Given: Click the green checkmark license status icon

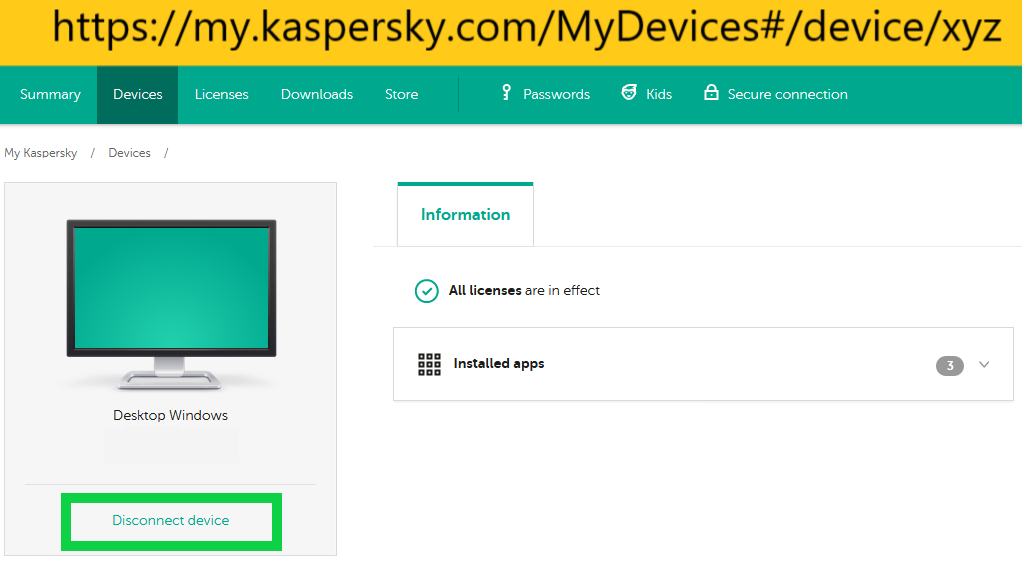Looking at the screenshot, I should [426, 291].
